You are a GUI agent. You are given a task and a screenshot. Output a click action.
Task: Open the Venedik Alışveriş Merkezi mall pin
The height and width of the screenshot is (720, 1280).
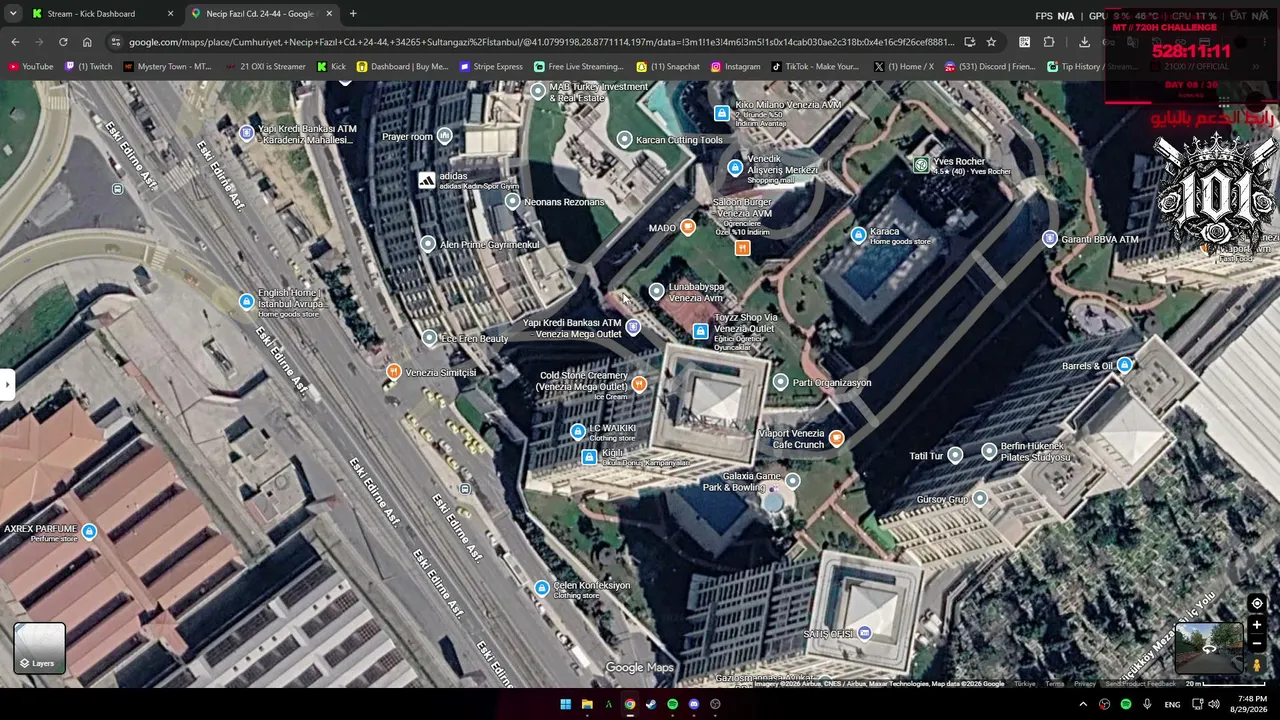[735, 167]
